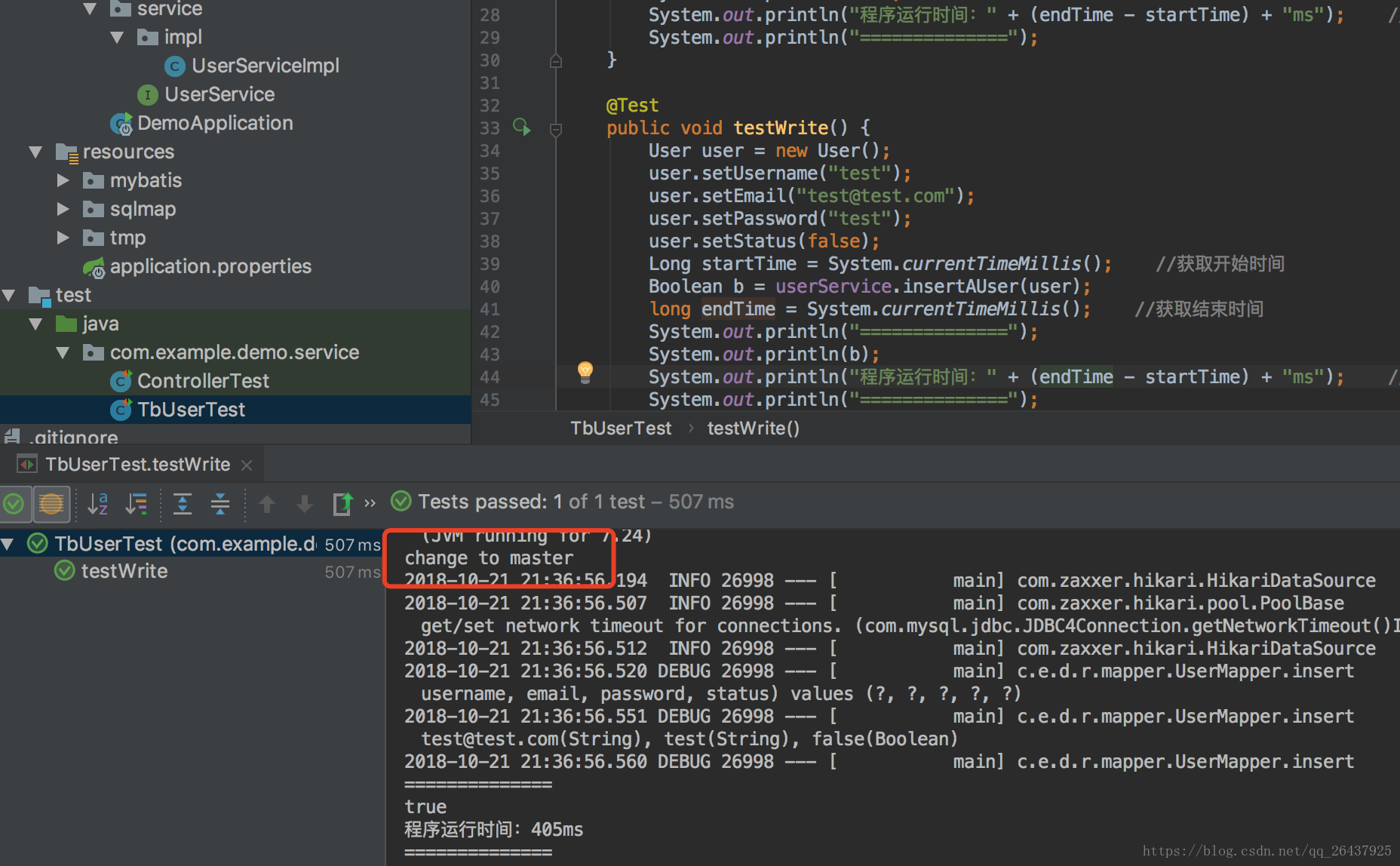Expand the tmp folder

(63, 238)
